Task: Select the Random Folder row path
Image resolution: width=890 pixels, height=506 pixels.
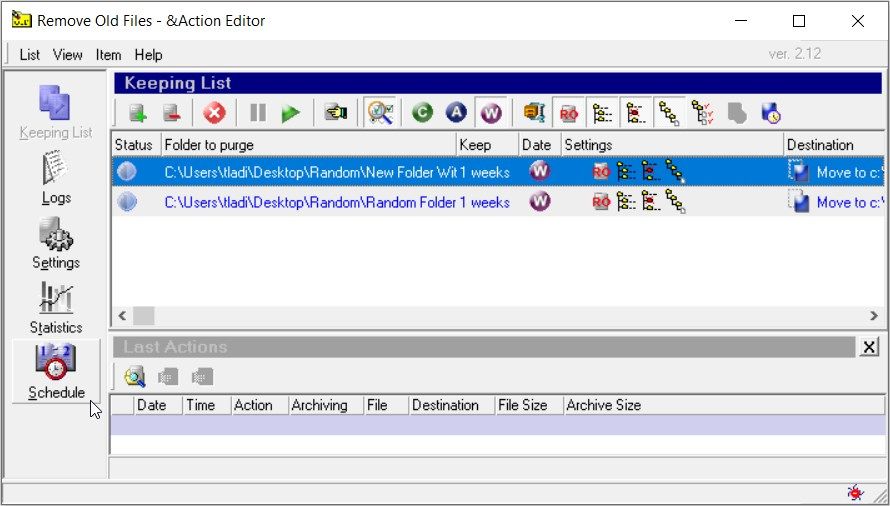Action: (310, 202)
